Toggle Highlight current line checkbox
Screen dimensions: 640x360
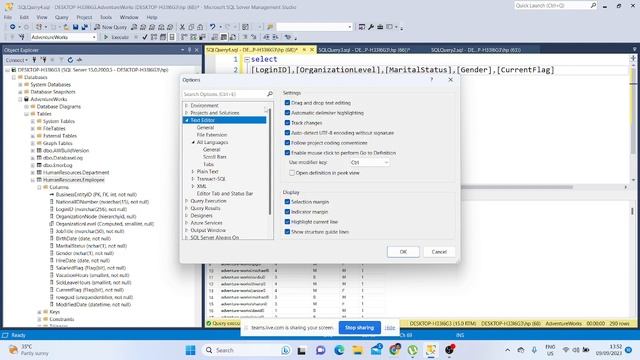[x=287, y=222]
